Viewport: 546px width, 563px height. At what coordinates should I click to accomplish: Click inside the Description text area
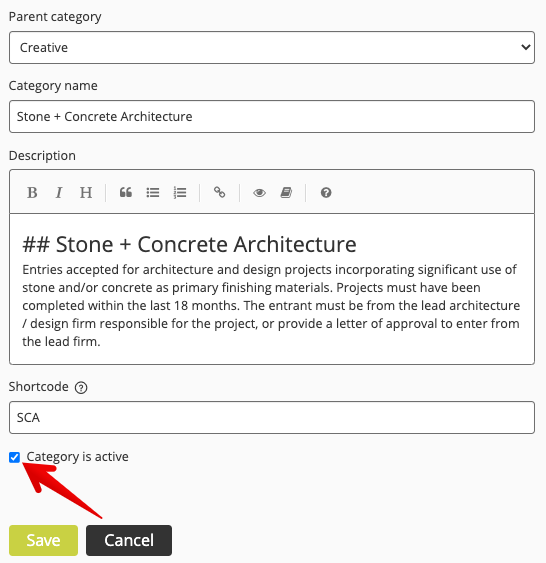click(272, 289)
